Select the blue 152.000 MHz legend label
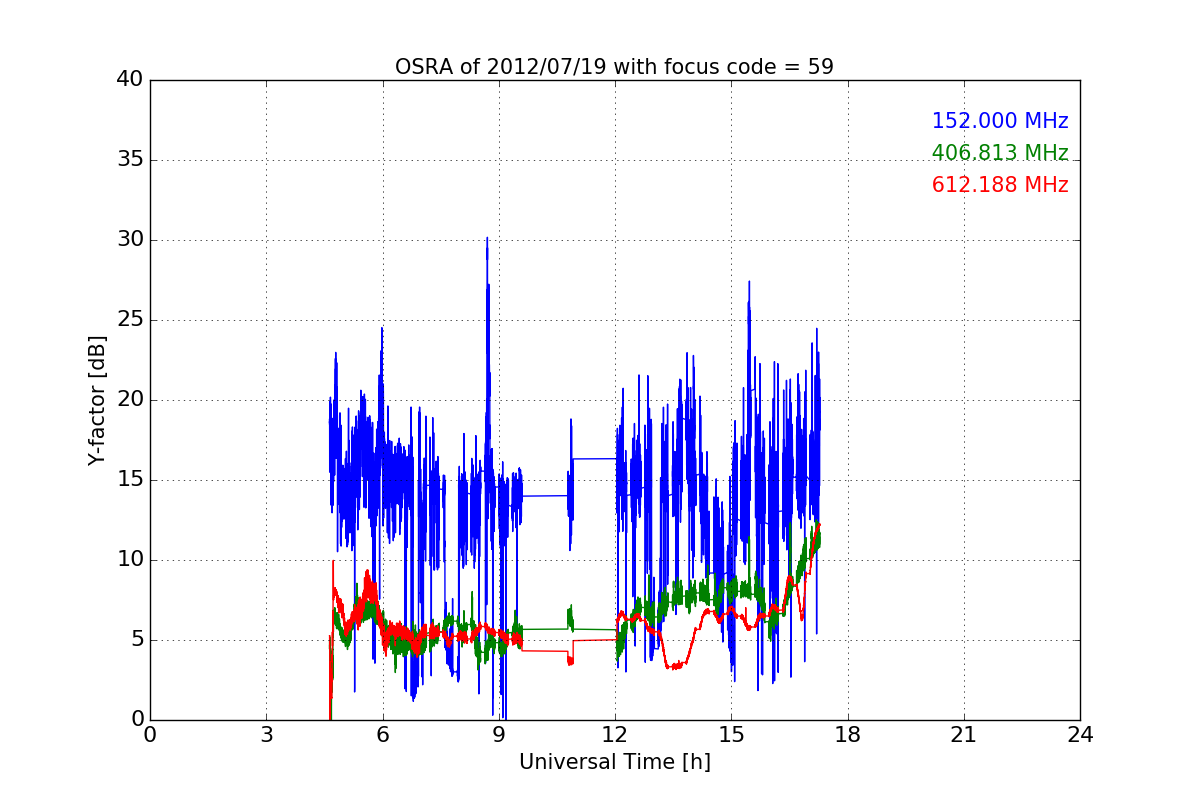 pyautogui.click(x=1000, y=121)
